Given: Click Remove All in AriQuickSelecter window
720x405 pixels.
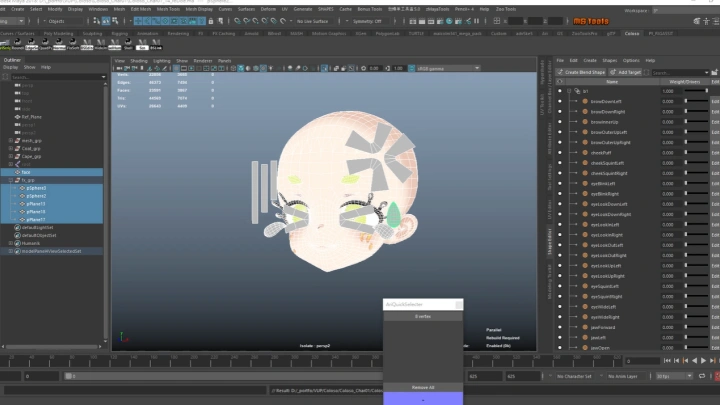Looking at the screenshot, I should 423,388.
